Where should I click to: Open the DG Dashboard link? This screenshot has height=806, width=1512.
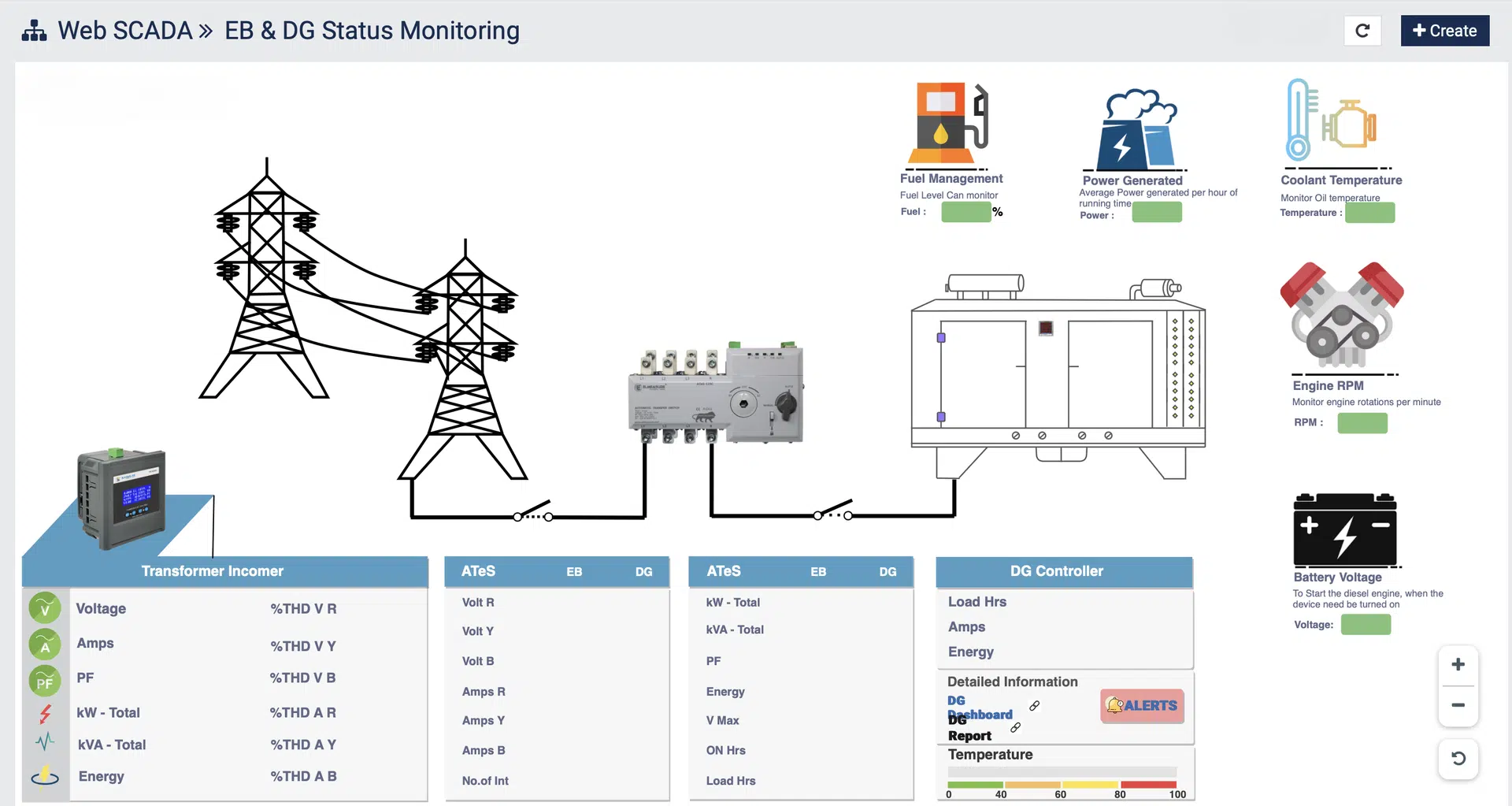coord(980,708)
